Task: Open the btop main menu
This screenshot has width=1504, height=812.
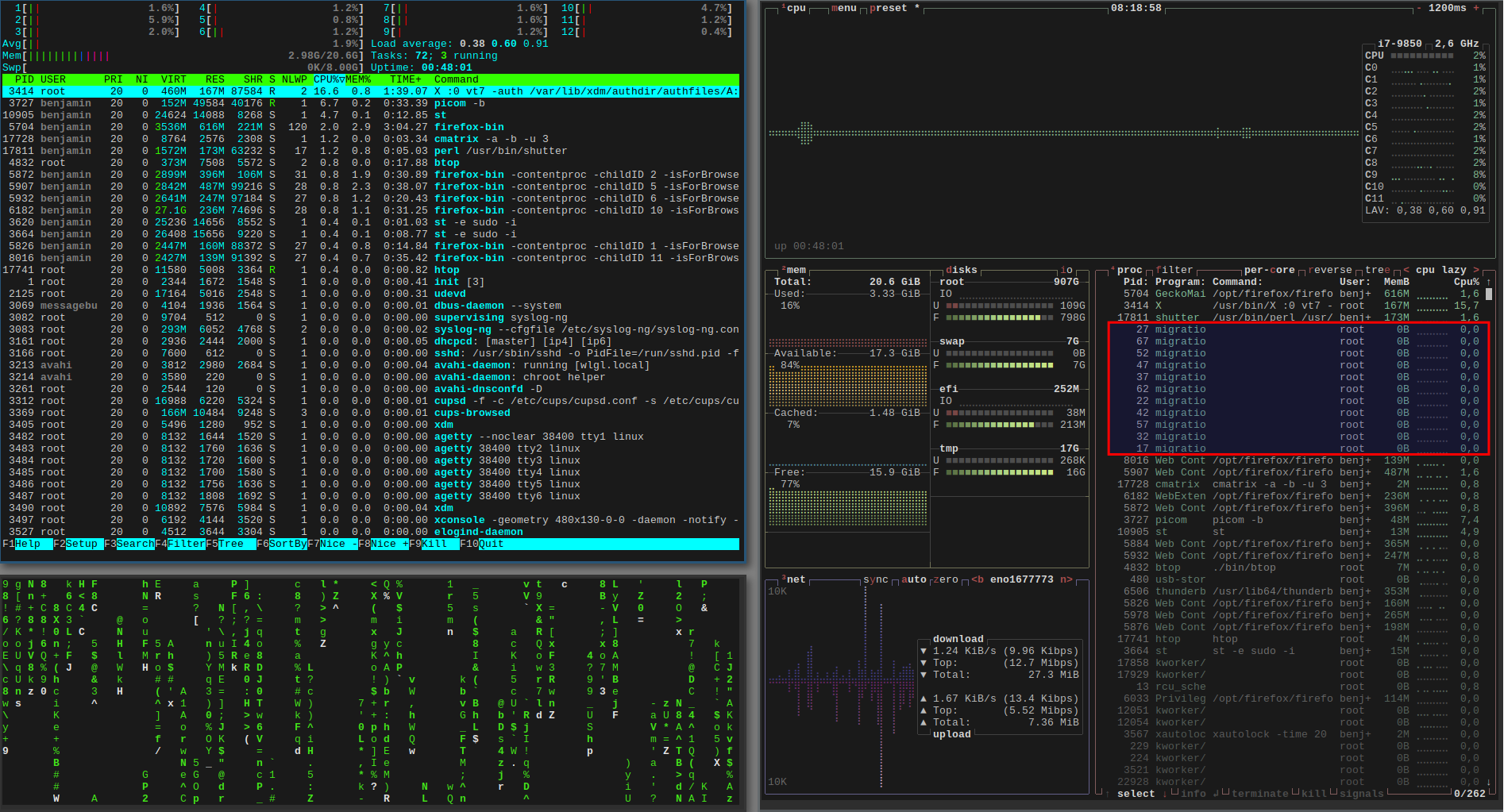Action: [x=843, y=8]
